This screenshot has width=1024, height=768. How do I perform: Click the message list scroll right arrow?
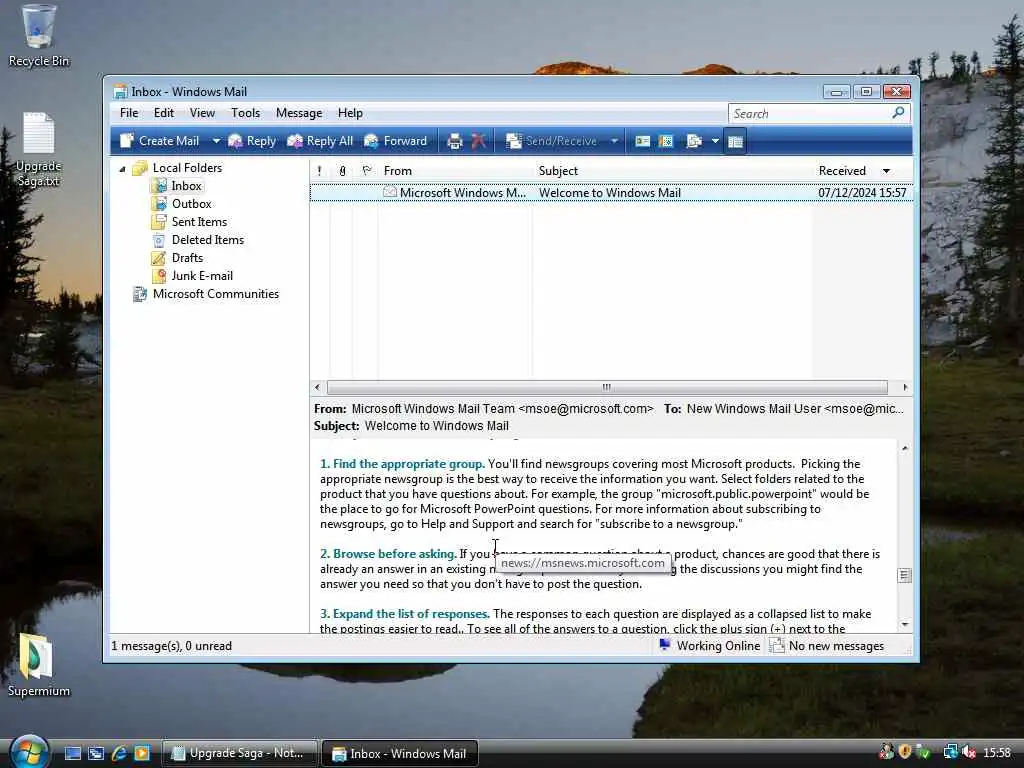tap(905, 387)
